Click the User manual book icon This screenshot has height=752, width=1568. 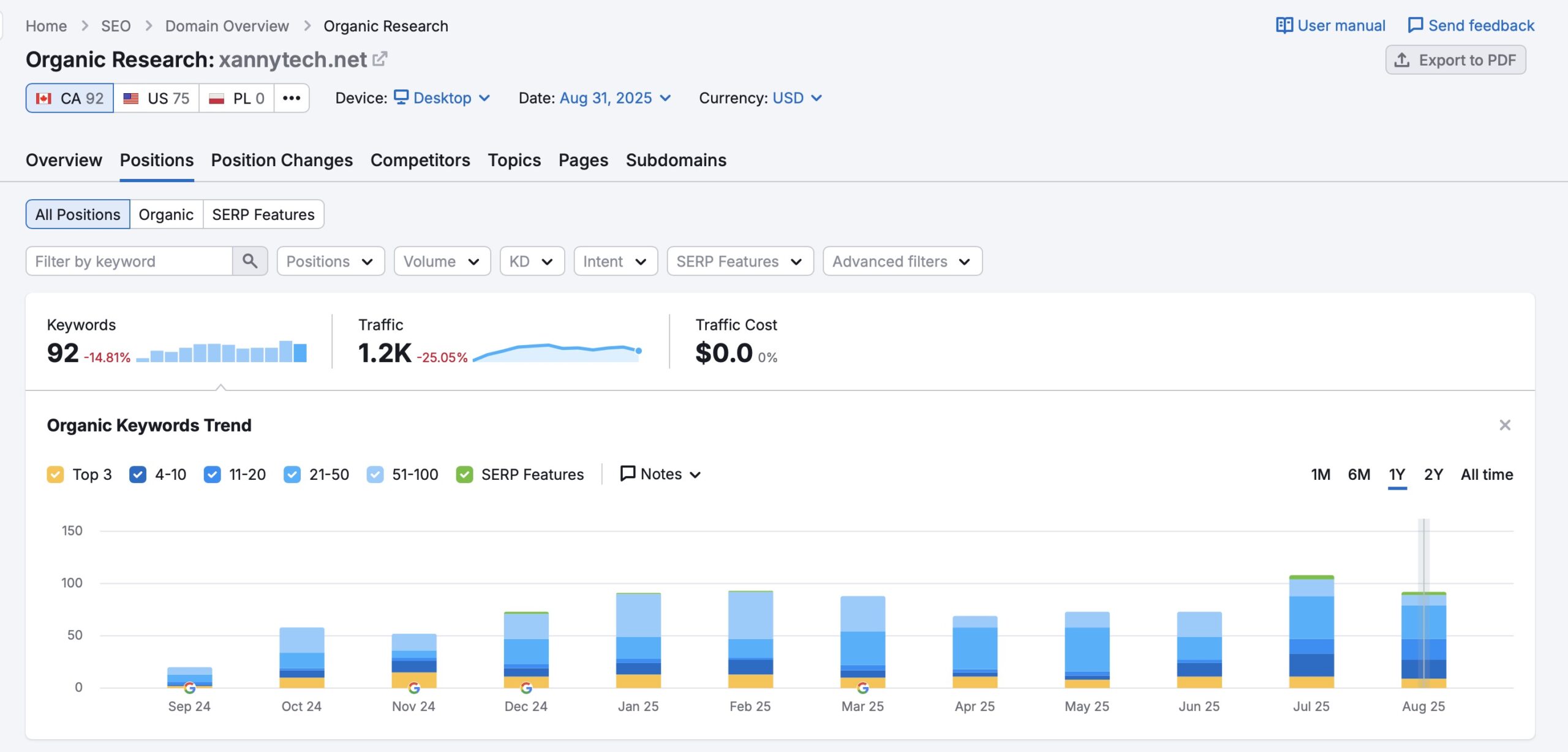pos(1284,25)
